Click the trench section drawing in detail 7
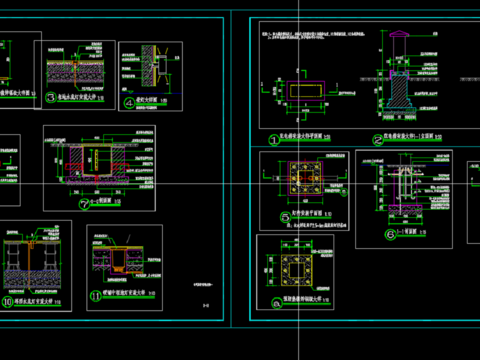480x360 pixels. point(96,163)
